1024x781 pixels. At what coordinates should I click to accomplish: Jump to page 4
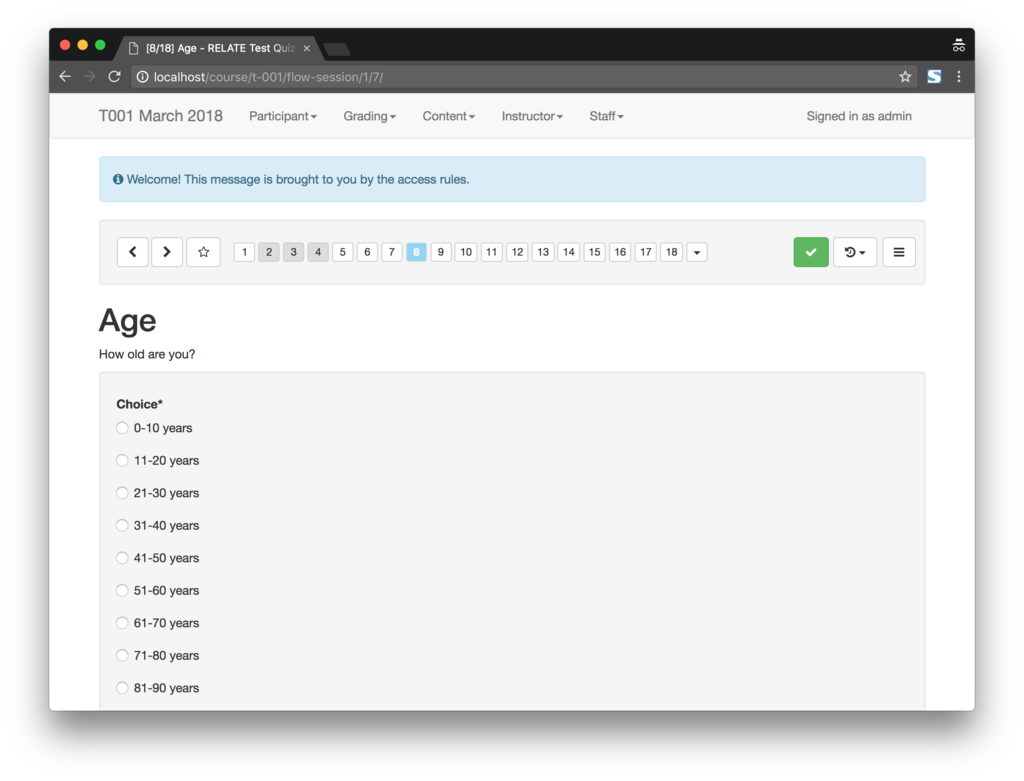pyautogui.click(x=318, y=252)
